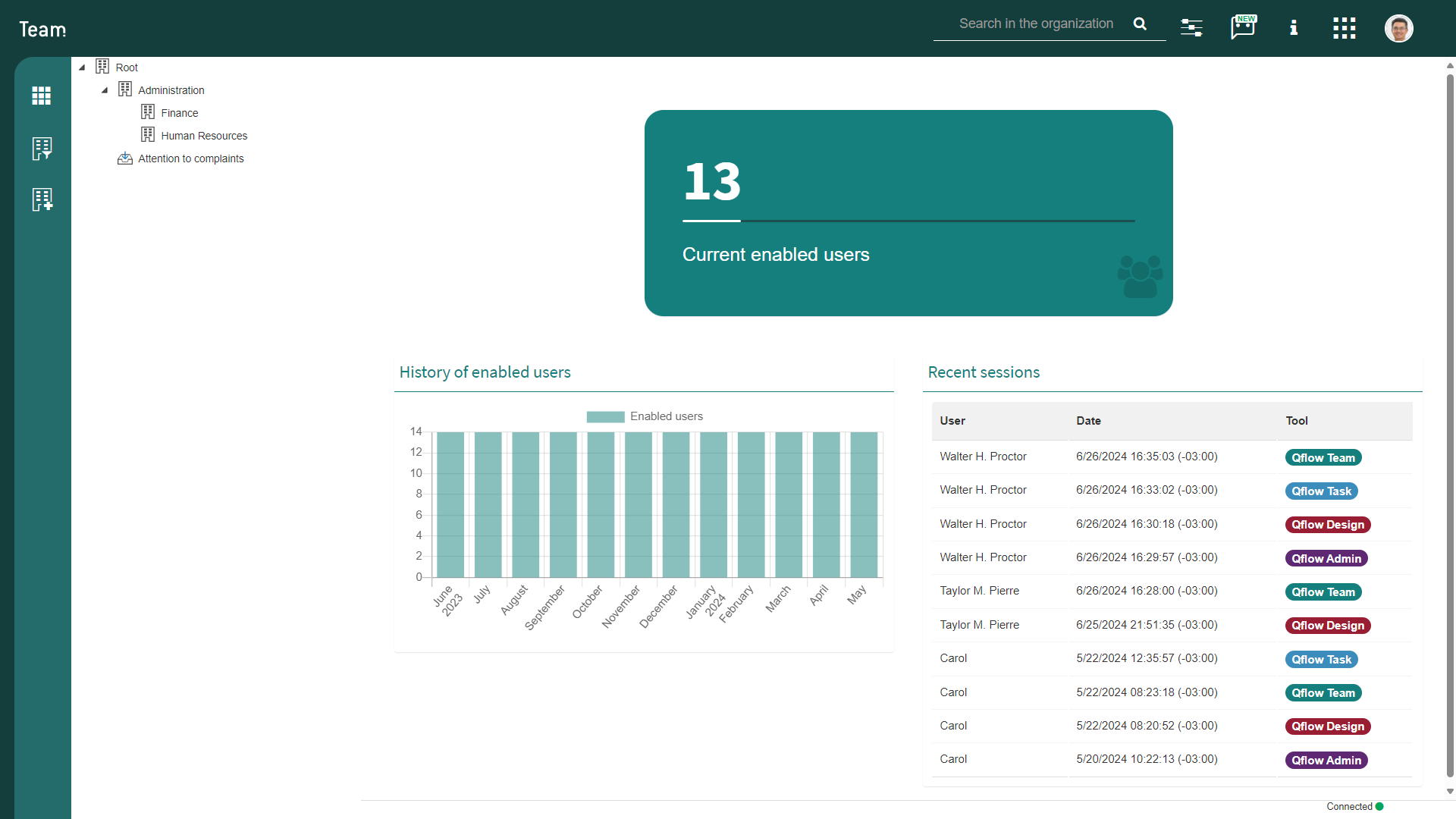Screen dimensions: 1456x819
Task: Click the organization filter building icon in sidebar
Action: point(42,149)
